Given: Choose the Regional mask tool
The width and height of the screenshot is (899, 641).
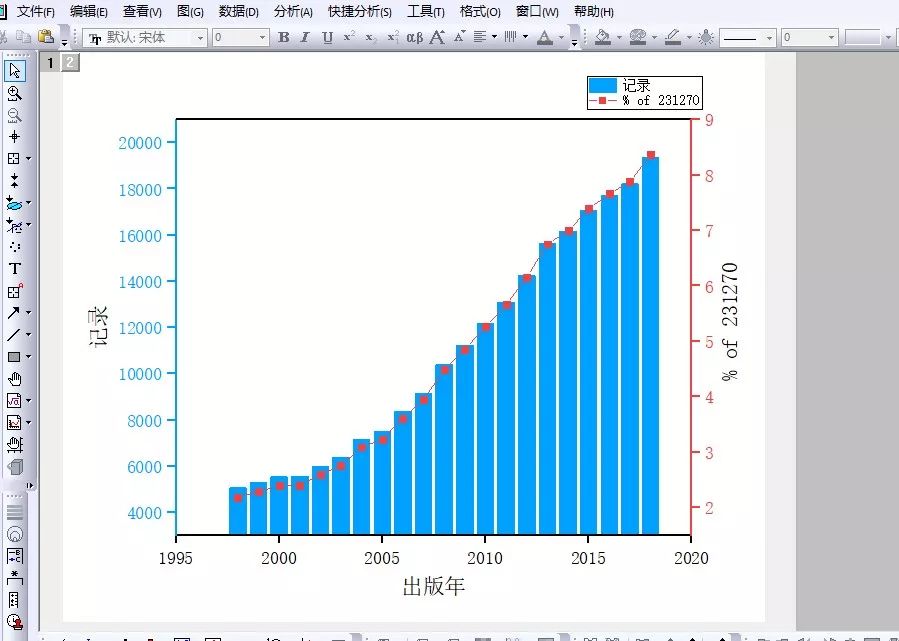Looking at the screenshot, I should click(14, 225).
